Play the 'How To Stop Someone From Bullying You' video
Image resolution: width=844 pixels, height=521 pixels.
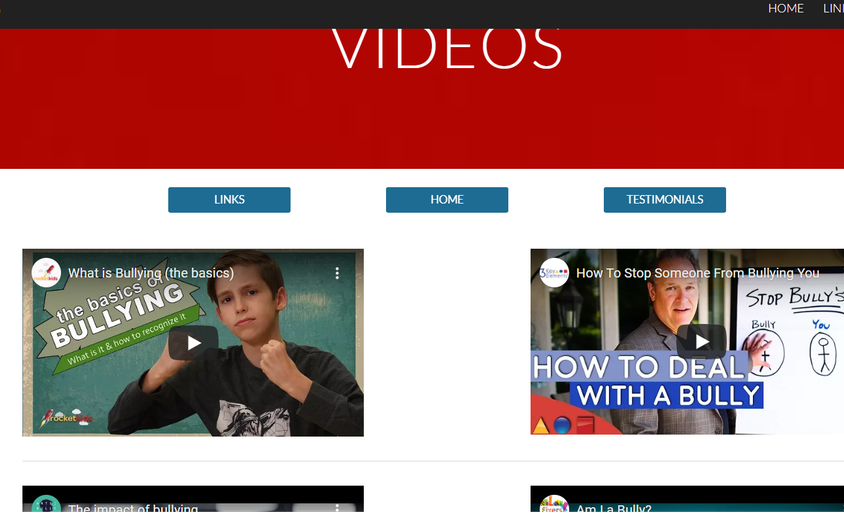point(701,341)
